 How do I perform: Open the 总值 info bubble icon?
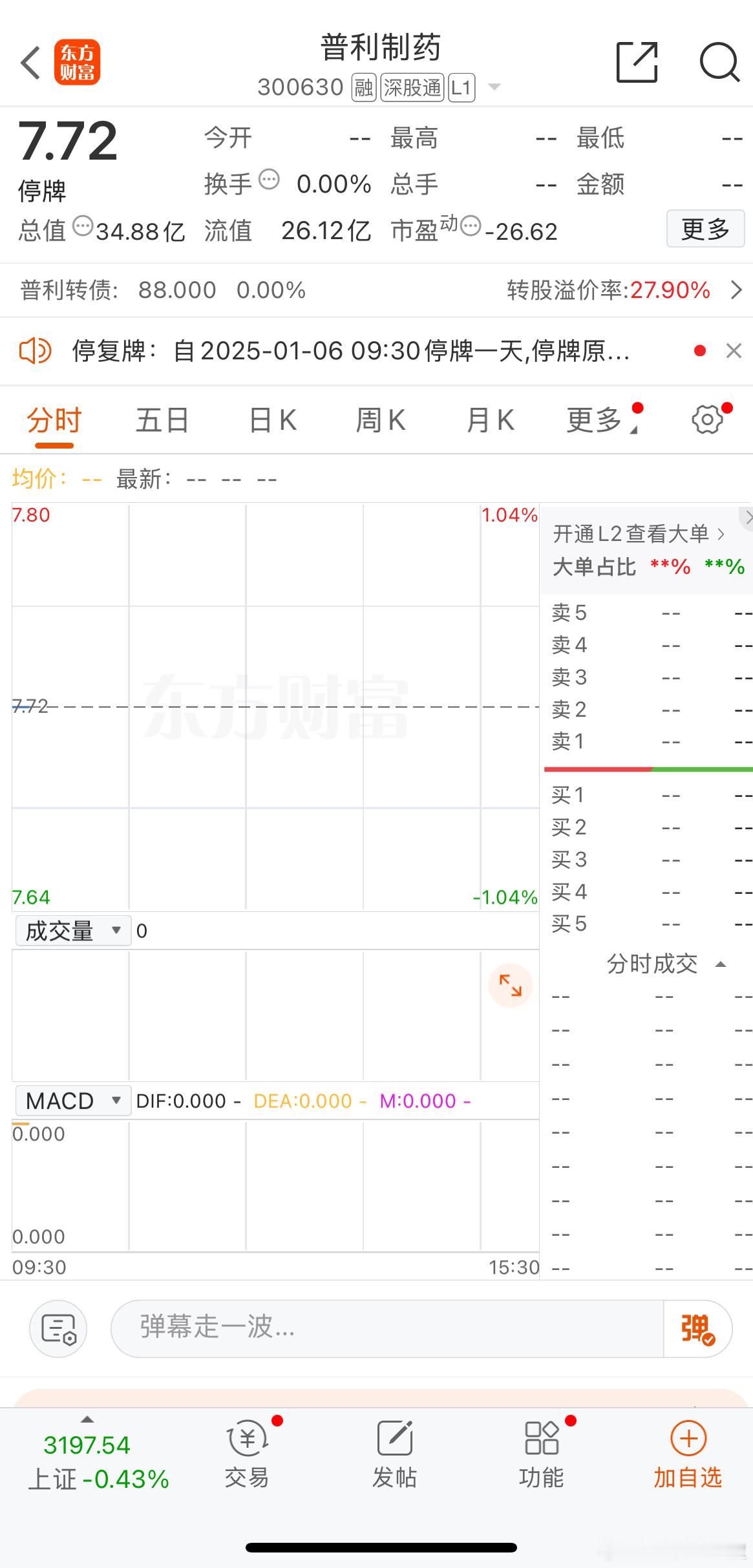(x=83, y=226)
